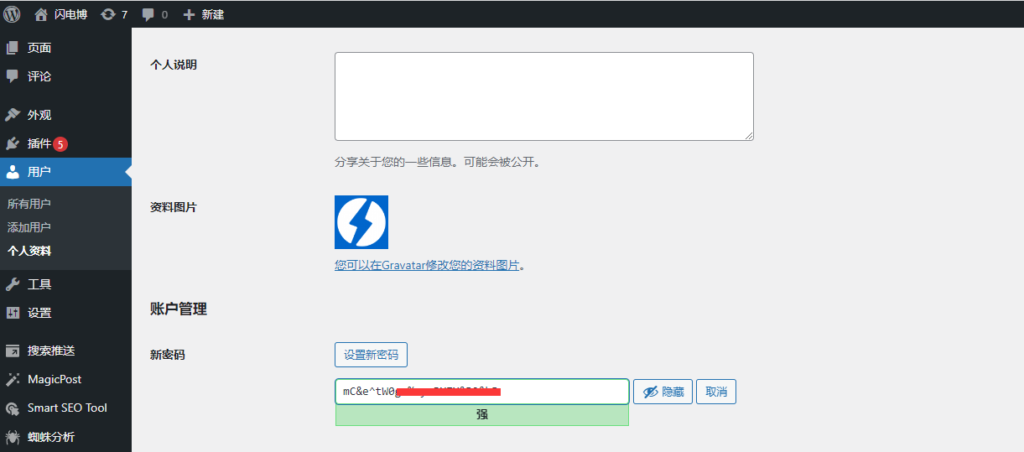Go to 所有用户 submenu
Viewport: 1024px width, 452px height.
coord(29,204)
